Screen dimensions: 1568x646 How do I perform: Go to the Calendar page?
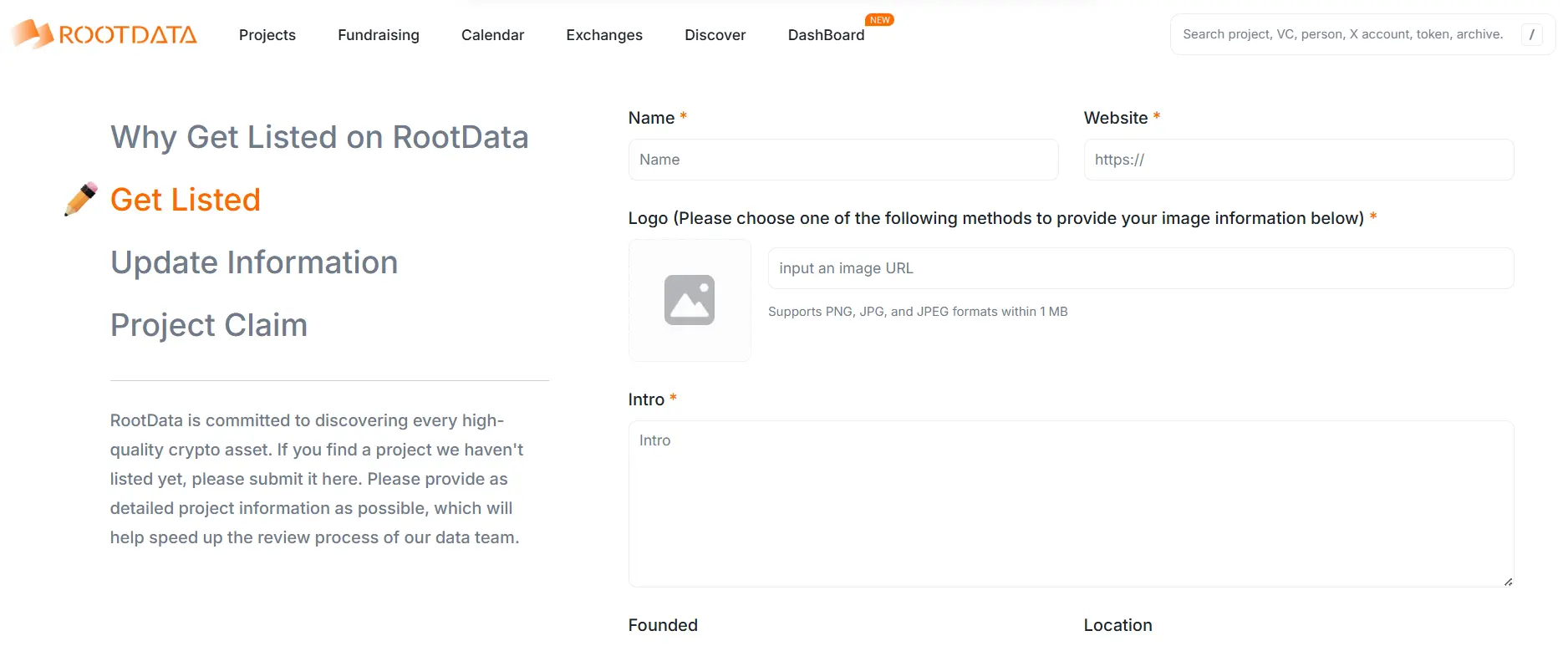(493, 35)
